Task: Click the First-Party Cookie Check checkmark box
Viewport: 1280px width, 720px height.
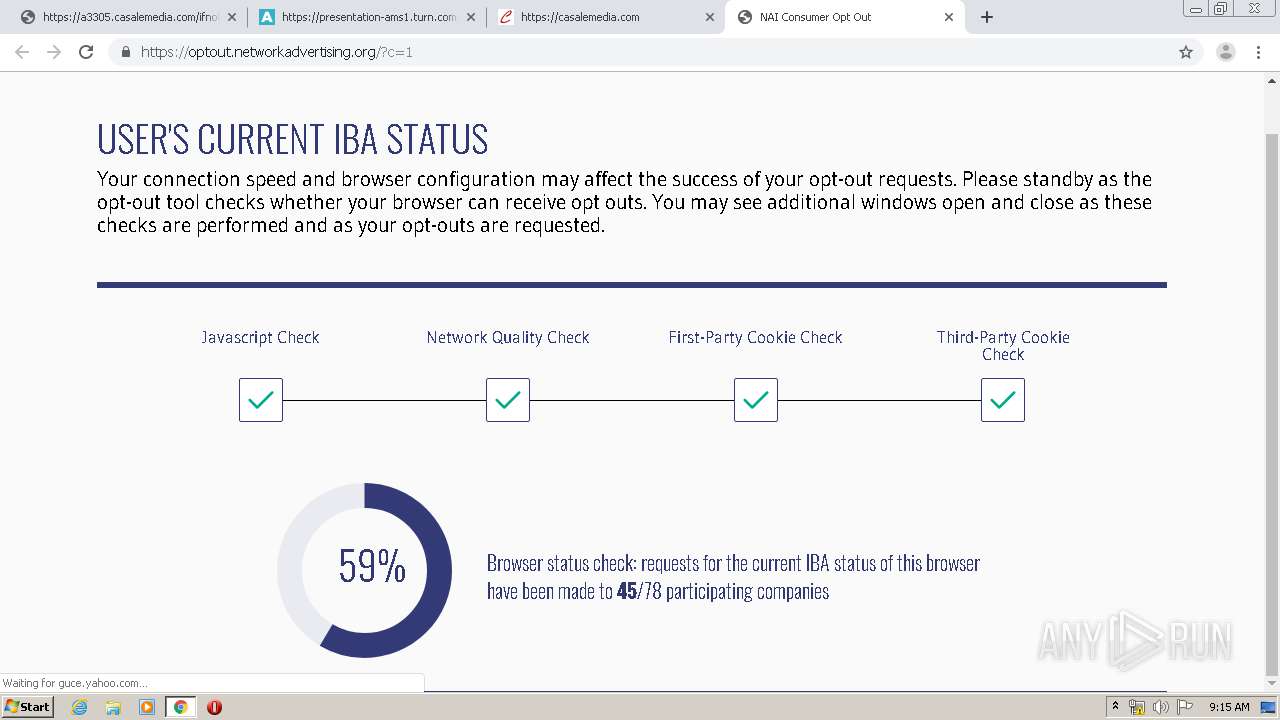Action: pos(756,400)
